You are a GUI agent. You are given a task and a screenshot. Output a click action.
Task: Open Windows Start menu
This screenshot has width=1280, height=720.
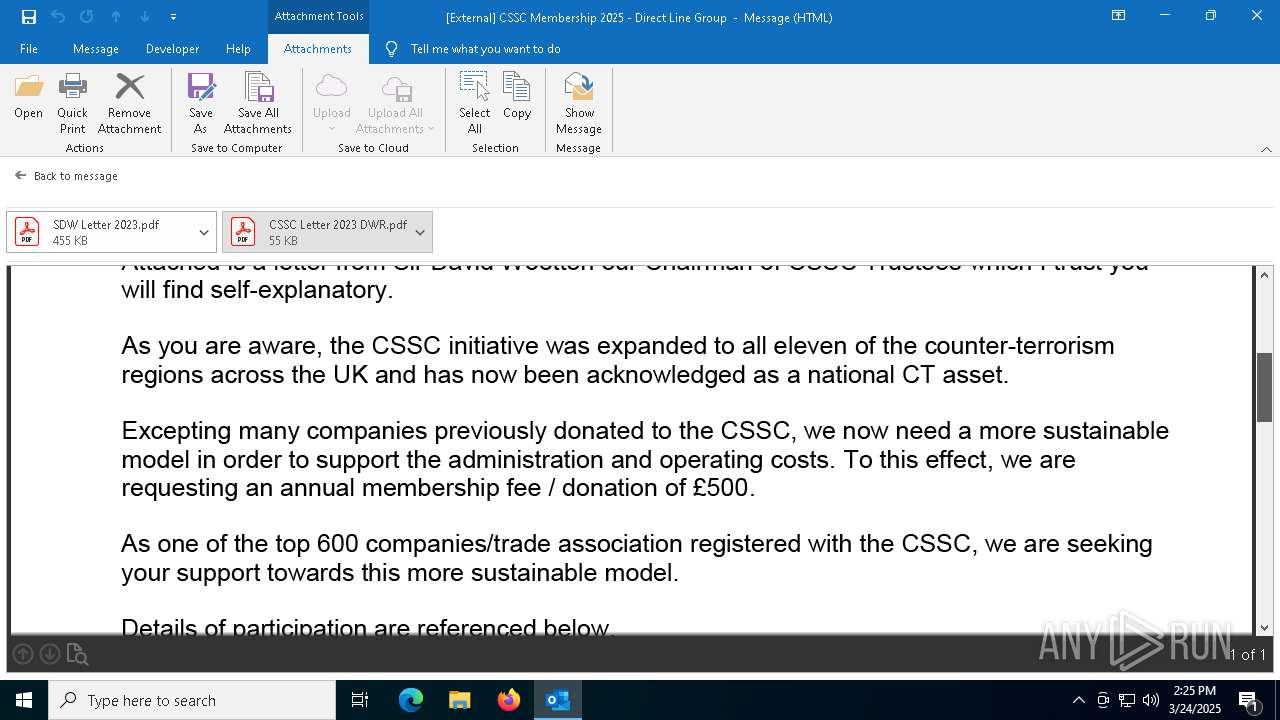pyautogui.click(x=24, y=700)
